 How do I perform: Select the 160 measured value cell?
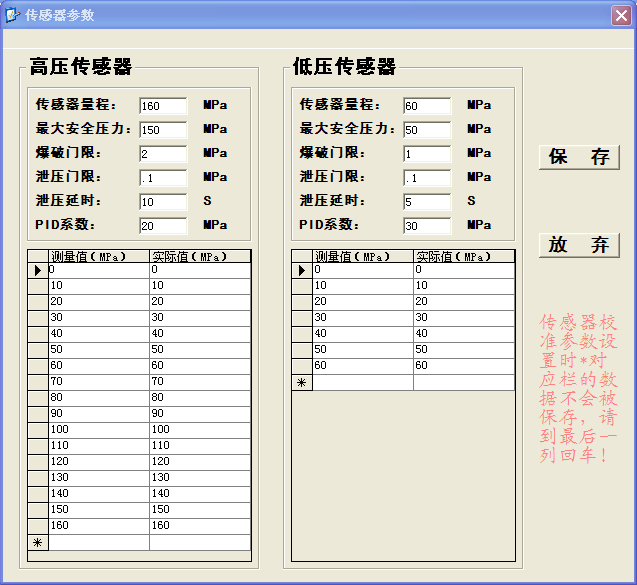(98, 526)
